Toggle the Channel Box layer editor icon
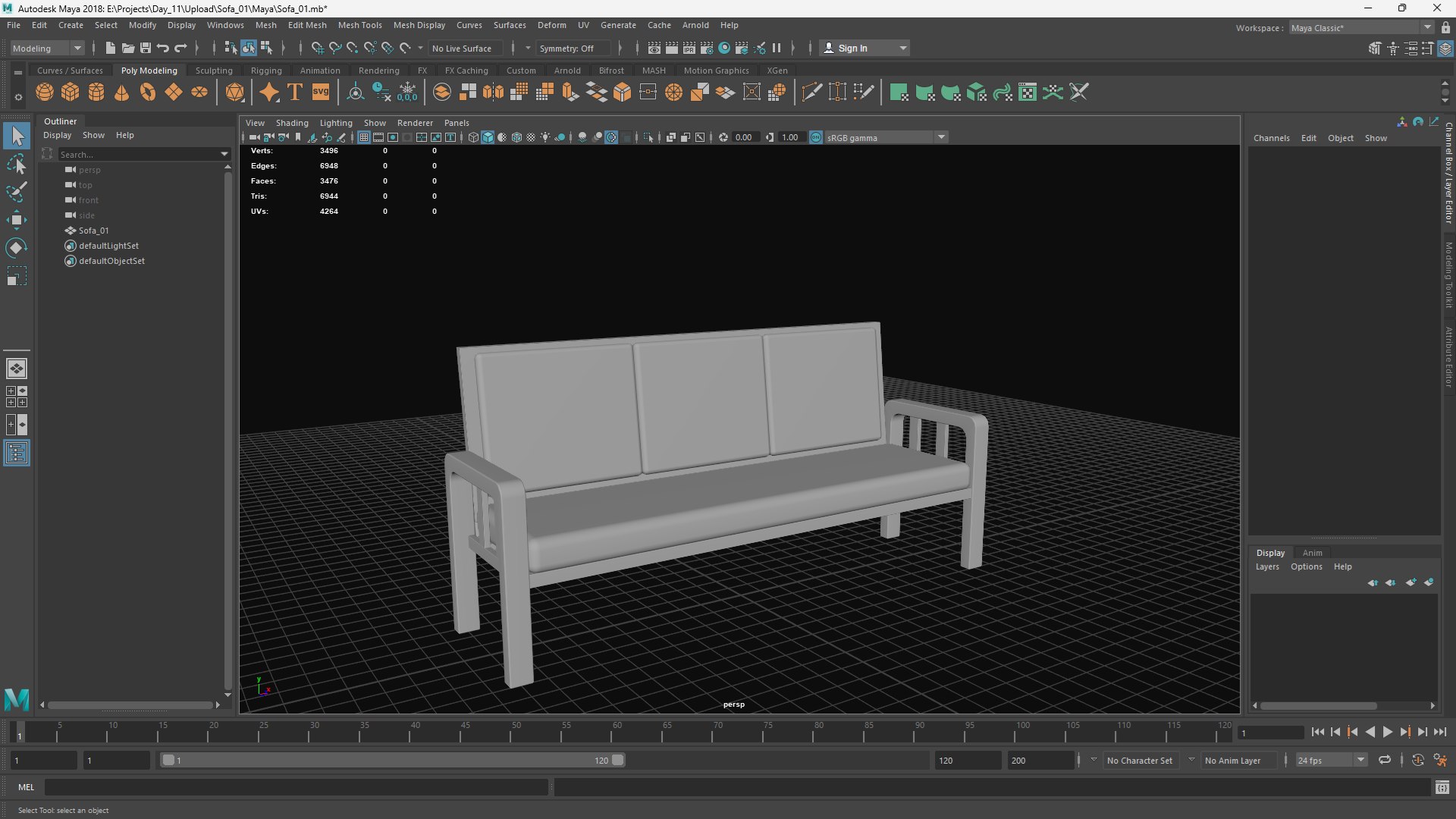Image resolution: width=1456 pixels, height=819 pixels. [x=1445, y=49]
